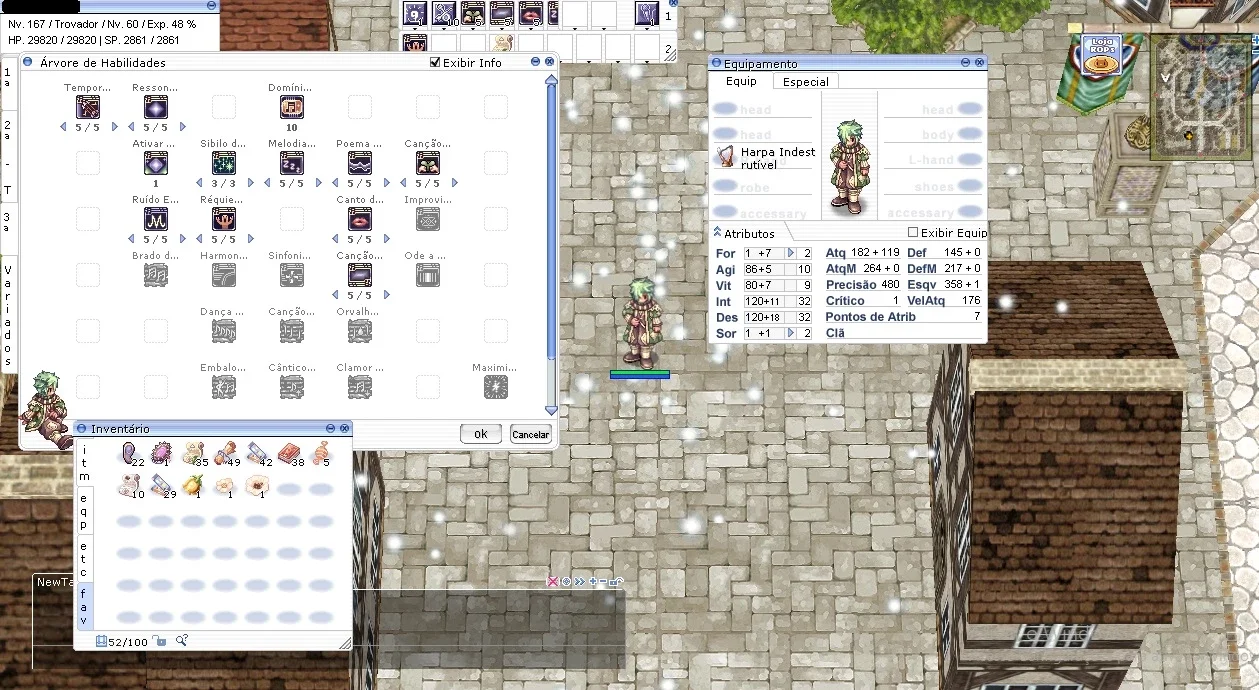Image resolution: width=1259 pixels, height=690 pixels.
Task: Open the inventory search magnifier icon
Action: click(182, 641)
